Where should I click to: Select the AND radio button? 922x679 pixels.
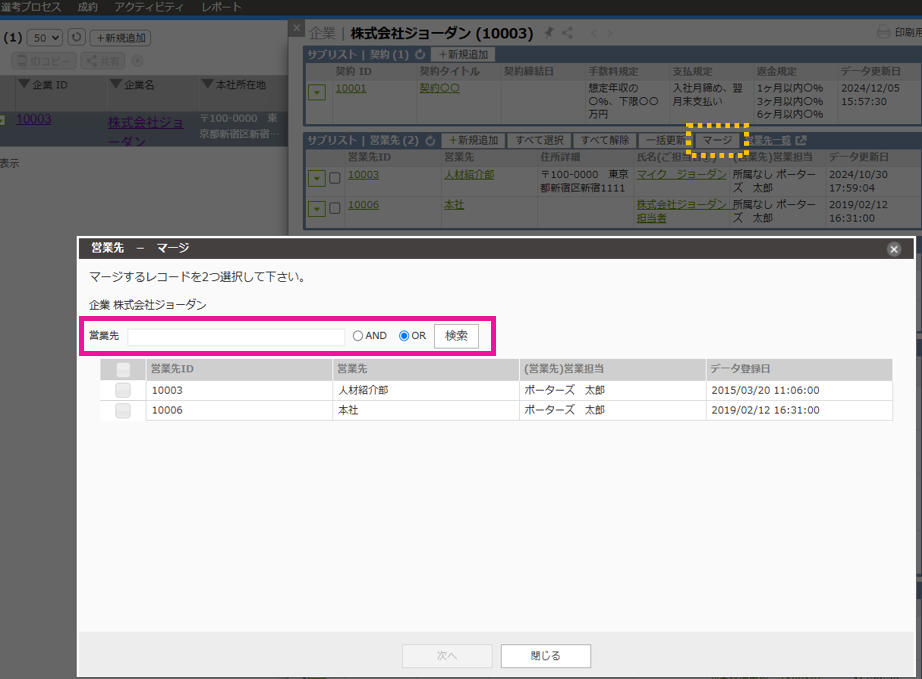click(x=358, y=336)
